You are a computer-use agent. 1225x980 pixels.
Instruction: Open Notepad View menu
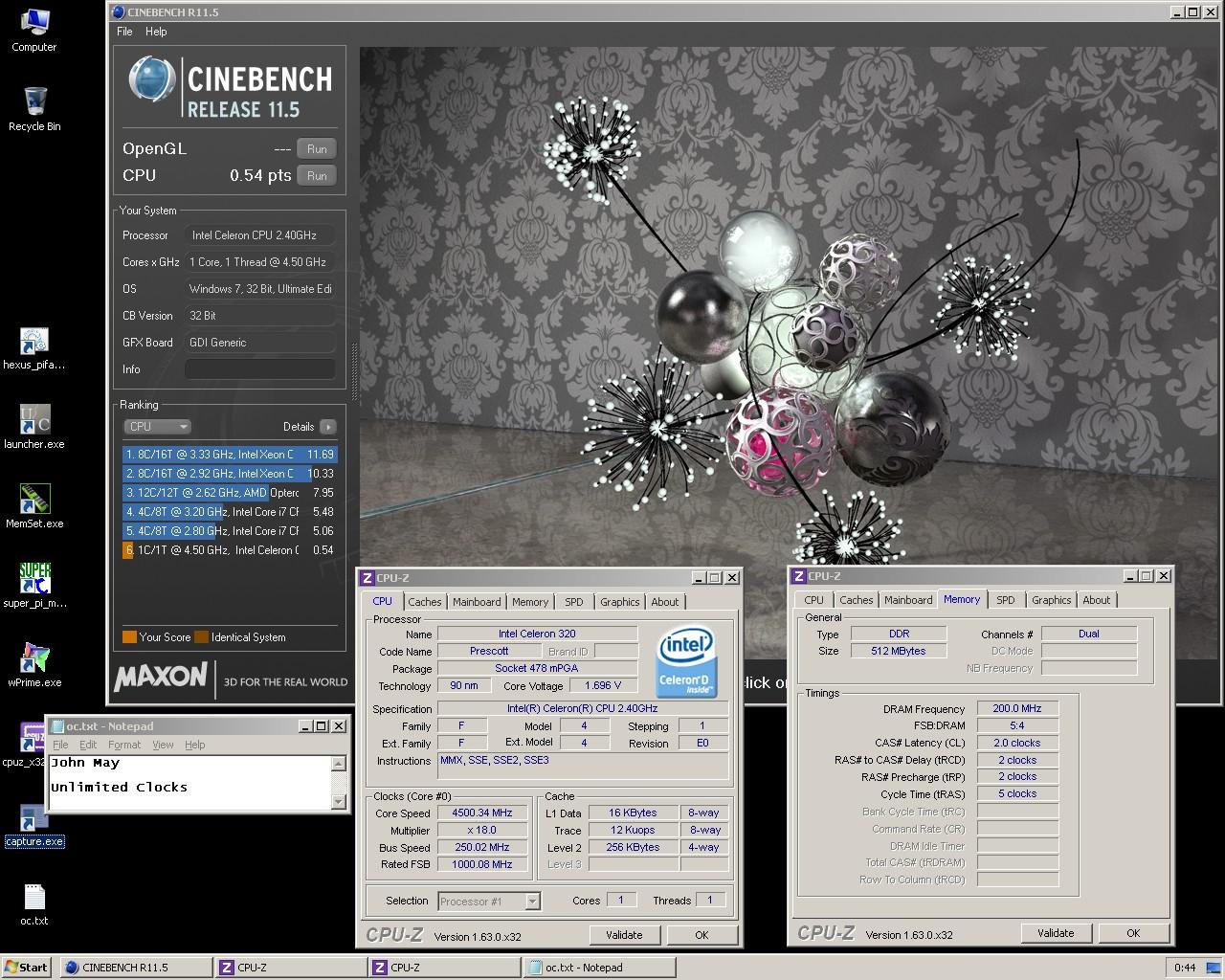pyautogui.click(x=163, y=745)
